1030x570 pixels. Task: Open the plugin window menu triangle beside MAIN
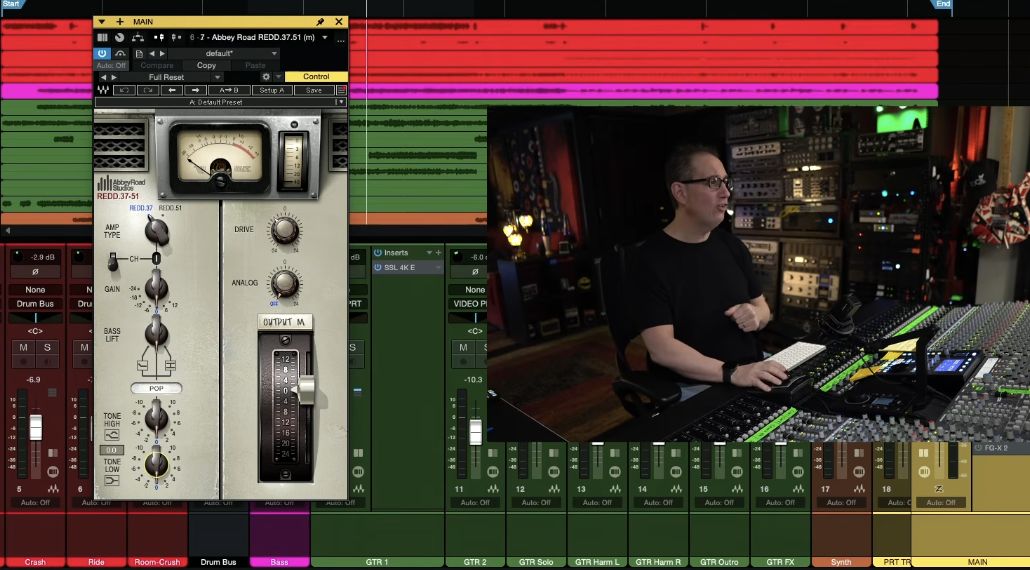102,22
